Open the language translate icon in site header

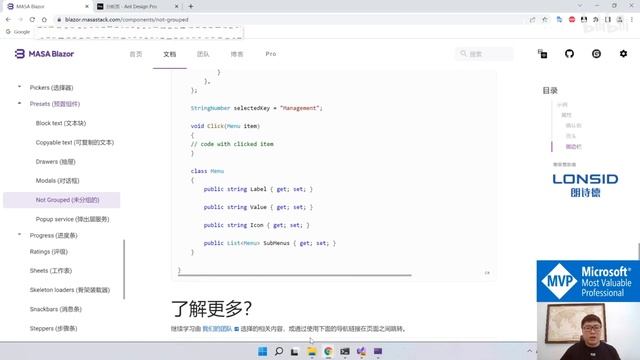click(x=542, y=54)
